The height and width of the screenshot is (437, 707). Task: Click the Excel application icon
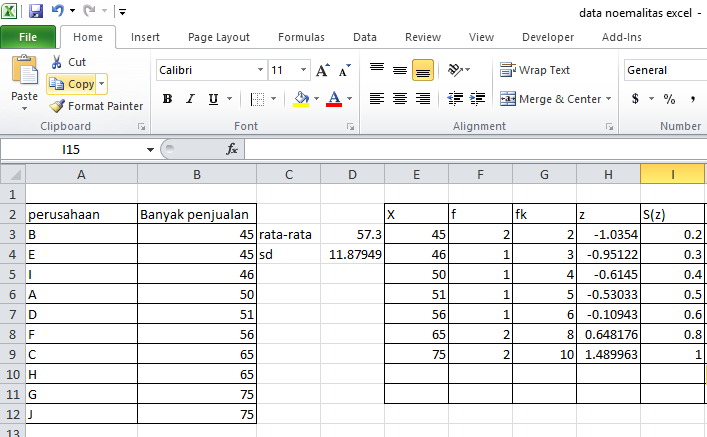click(x=9, y=11)
